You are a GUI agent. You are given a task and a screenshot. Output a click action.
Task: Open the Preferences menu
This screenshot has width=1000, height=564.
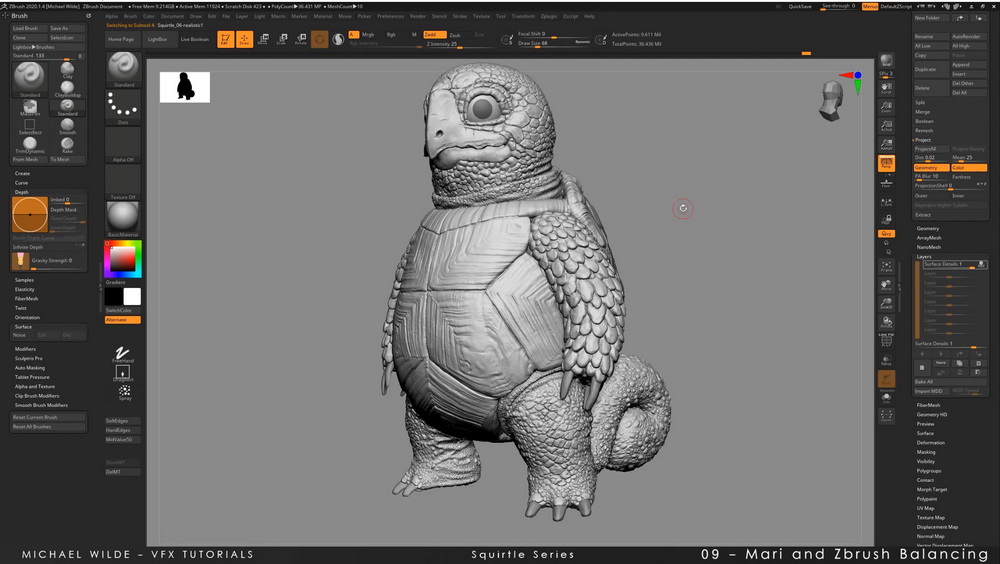click(x=390, y=16)
